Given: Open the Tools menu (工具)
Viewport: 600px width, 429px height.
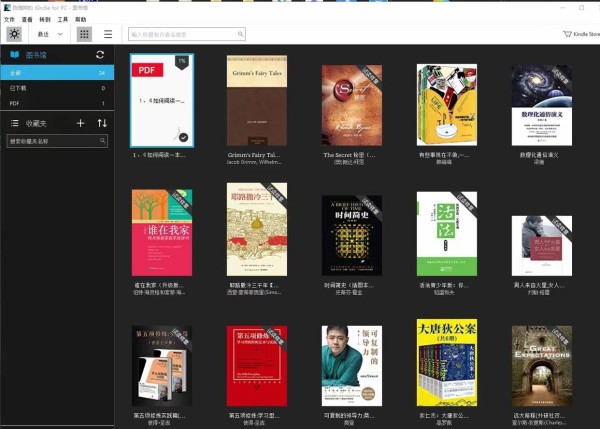Looking at the screenshot, I should pyautogui.click(x=62, y=20).
